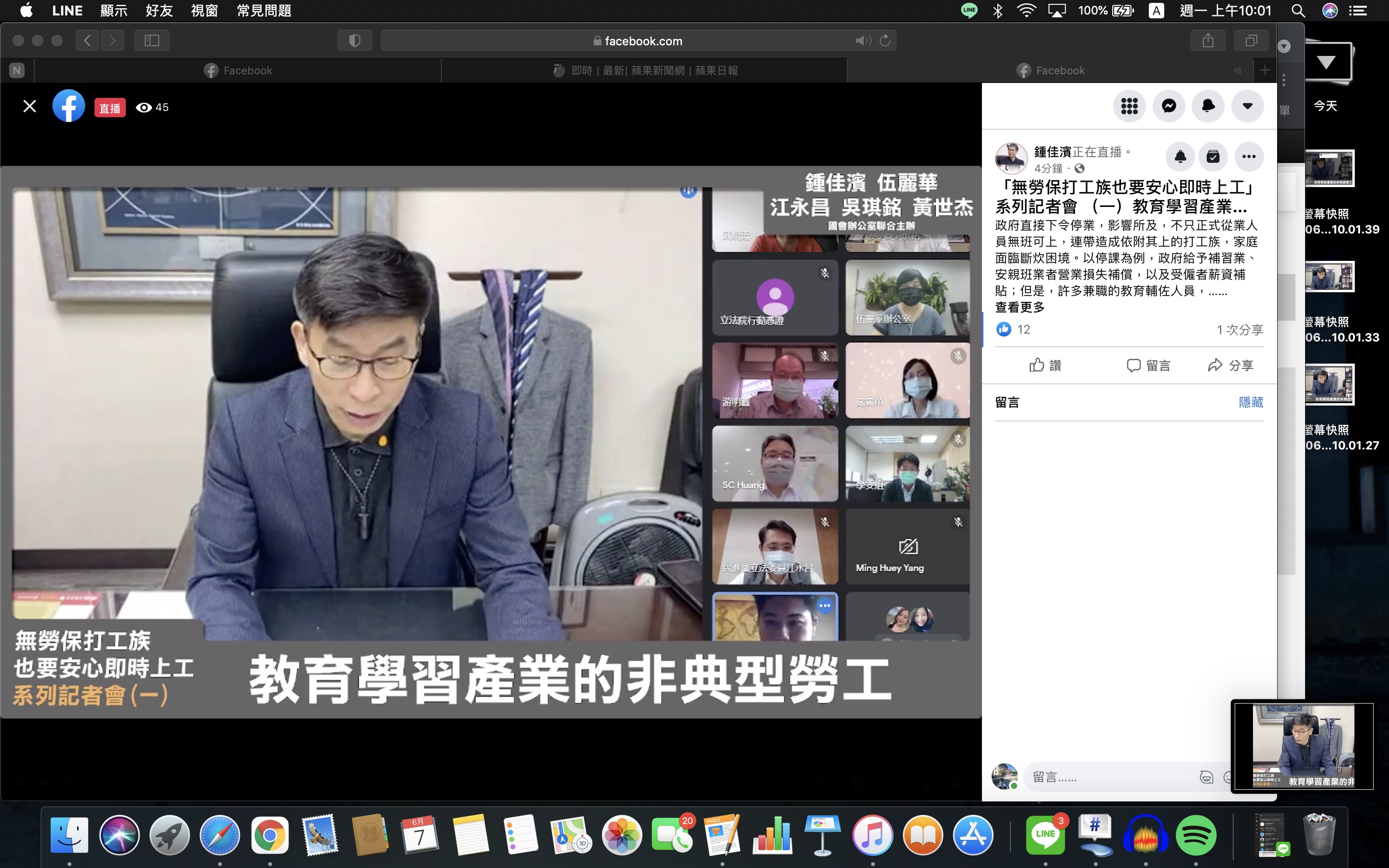
Task: Click the 留言 comment input field
Action: coord(1108,777)
